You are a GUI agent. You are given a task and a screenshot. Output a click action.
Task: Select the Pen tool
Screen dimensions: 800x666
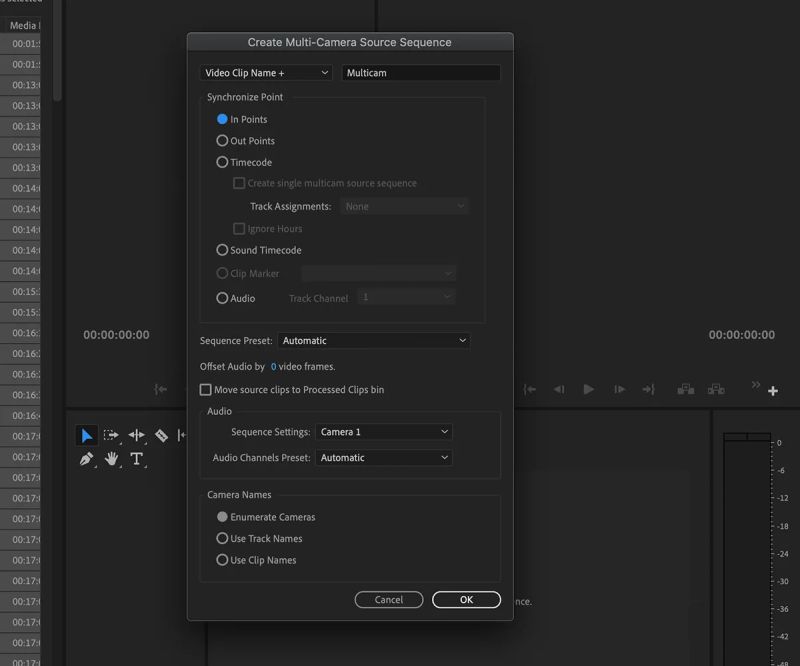click(85, 458)
